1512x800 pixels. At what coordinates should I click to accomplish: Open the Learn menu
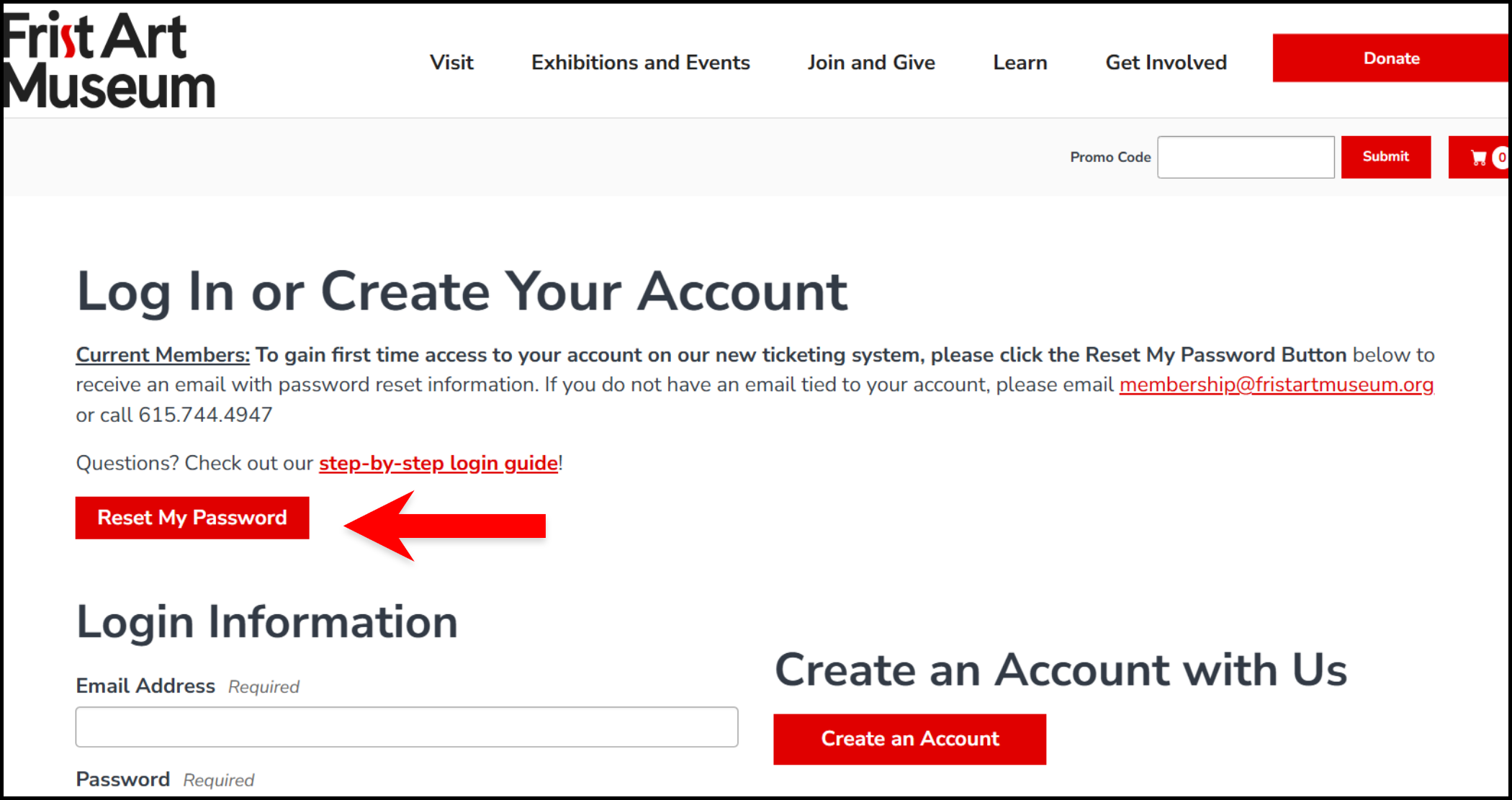pos(1020,63)
